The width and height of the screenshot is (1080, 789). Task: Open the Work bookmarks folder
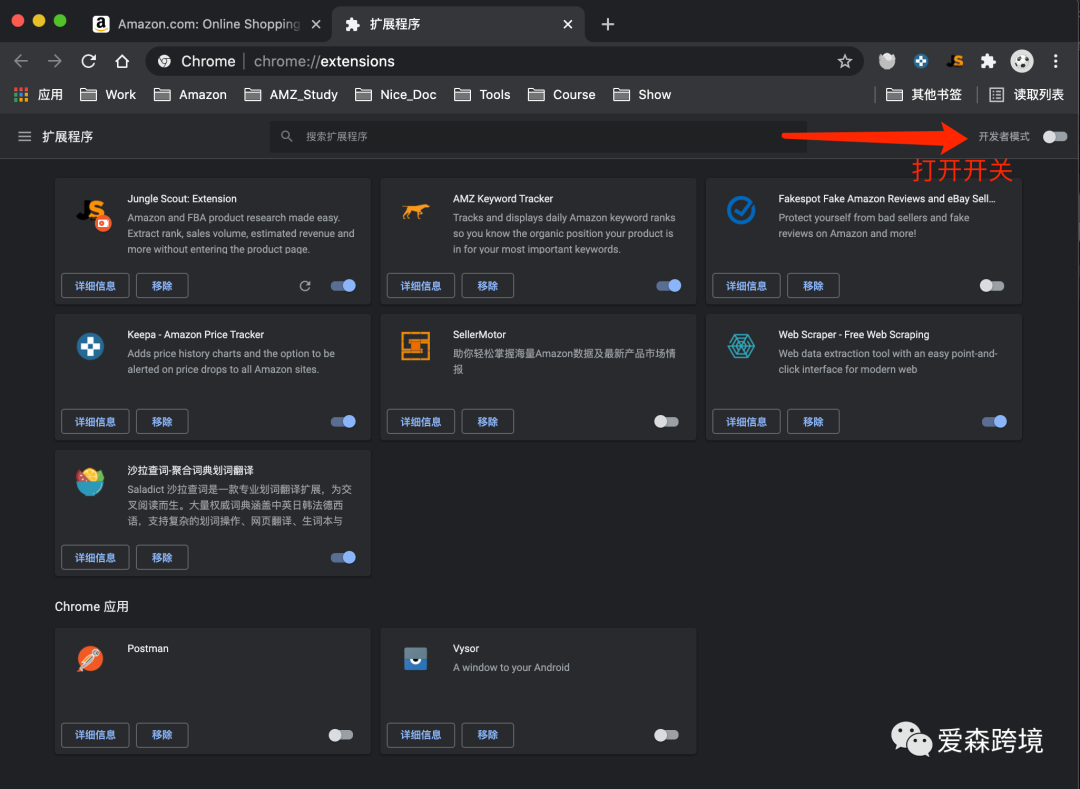tap(108, 94)
